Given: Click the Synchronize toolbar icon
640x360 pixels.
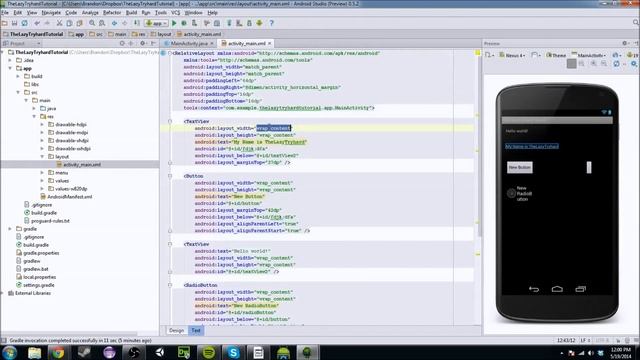Looking at the screenshot, I should [x=24, y=23].
